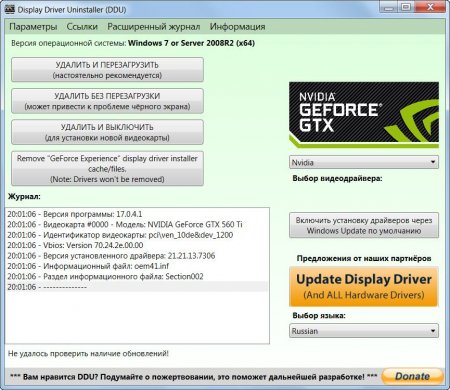This screenshot has height=390, width=450.
Task: Click Remove GeForce Experience cache files button
Action: (107, 169)
